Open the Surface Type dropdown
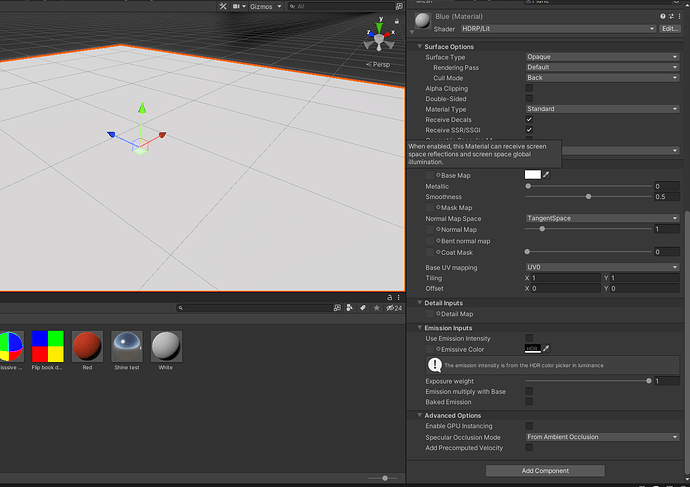 tap(602, 57)
